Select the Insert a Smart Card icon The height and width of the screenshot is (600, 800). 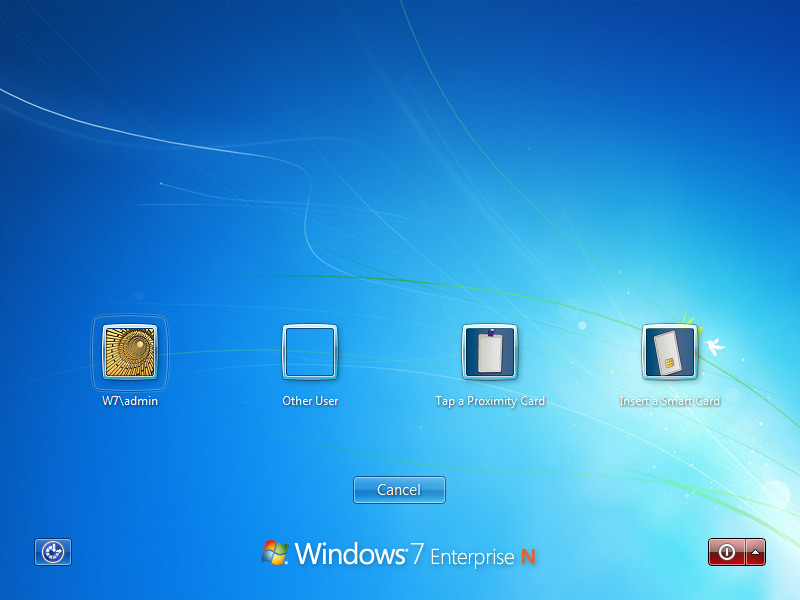tap(669, 352)
